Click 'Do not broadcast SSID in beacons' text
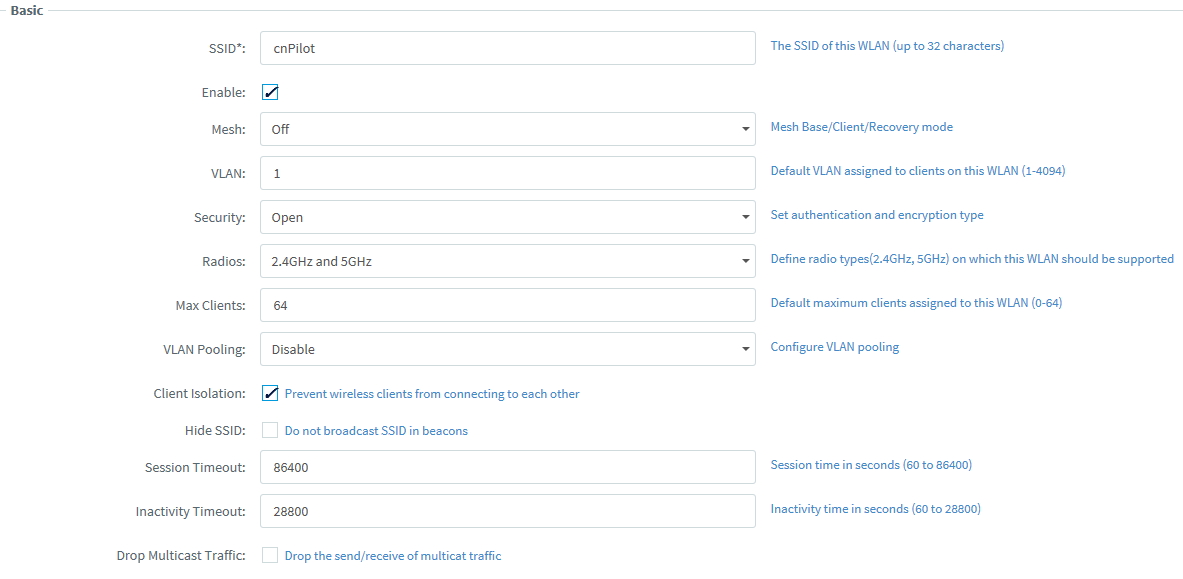This screenshot has height=579, width=1183. click(x=376, y=431)
